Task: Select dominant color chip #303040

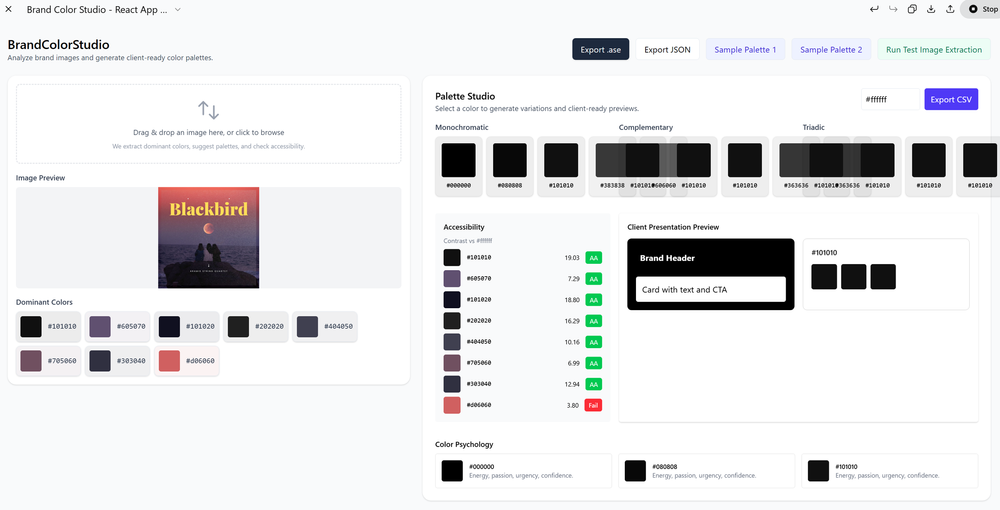Action: tap(117, 361)
